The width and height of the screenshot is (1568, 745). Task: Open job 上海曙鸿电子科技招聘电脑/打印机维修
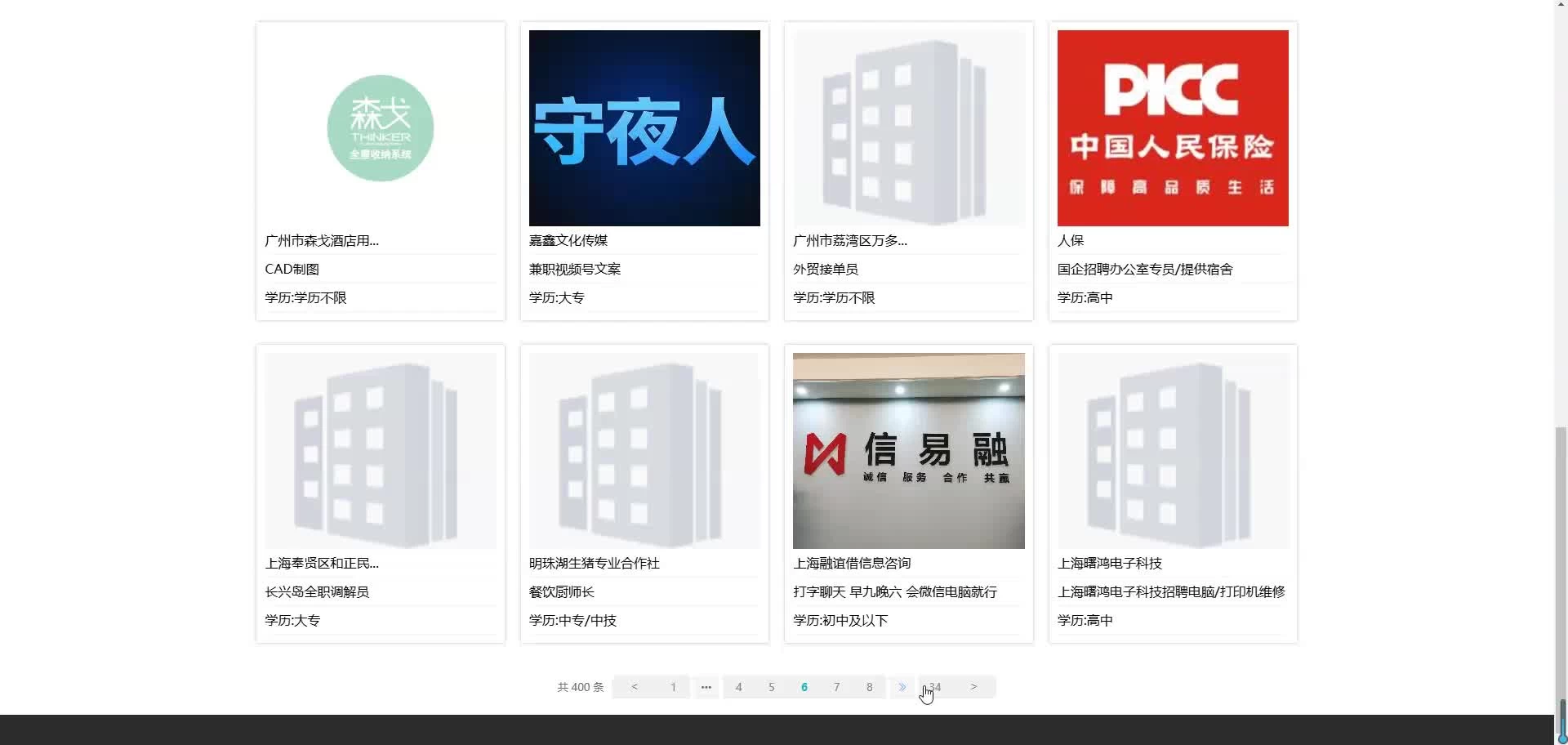tap(1171, 591)
